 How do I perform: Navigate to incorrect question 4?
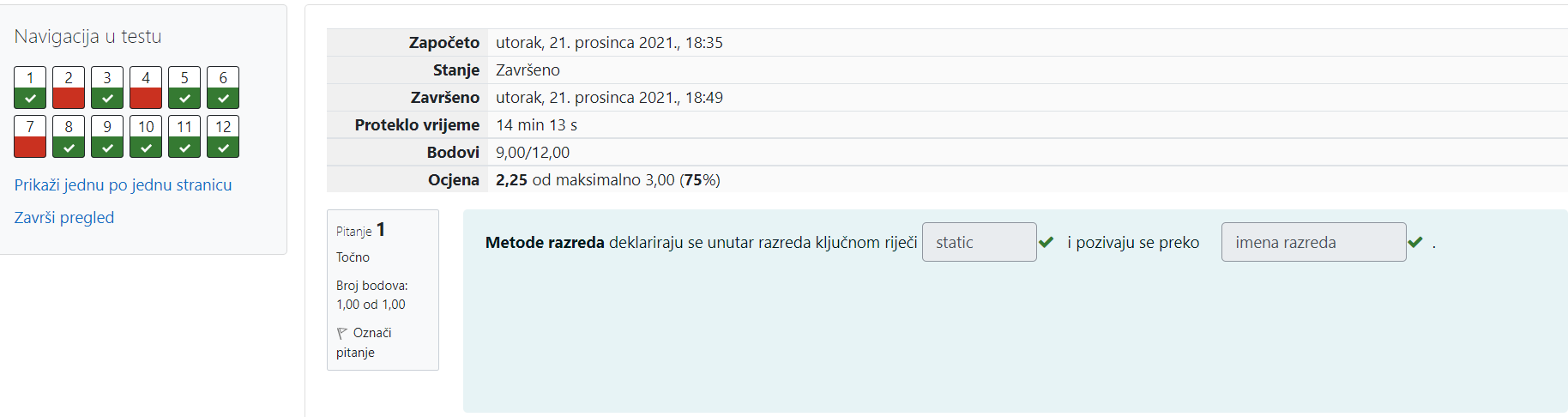coord(146,88)
